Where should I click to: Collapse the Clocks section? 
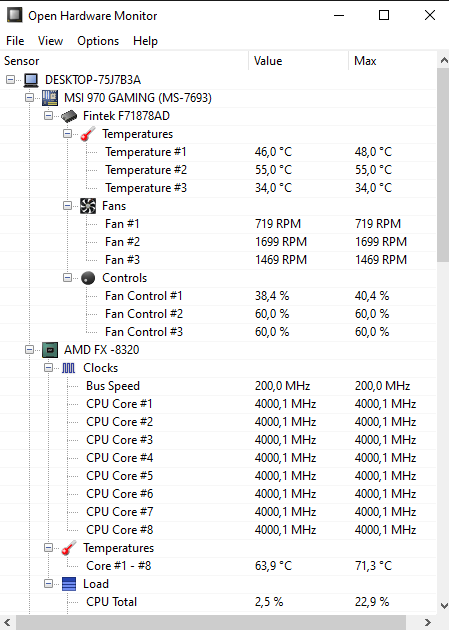(48, 368)
